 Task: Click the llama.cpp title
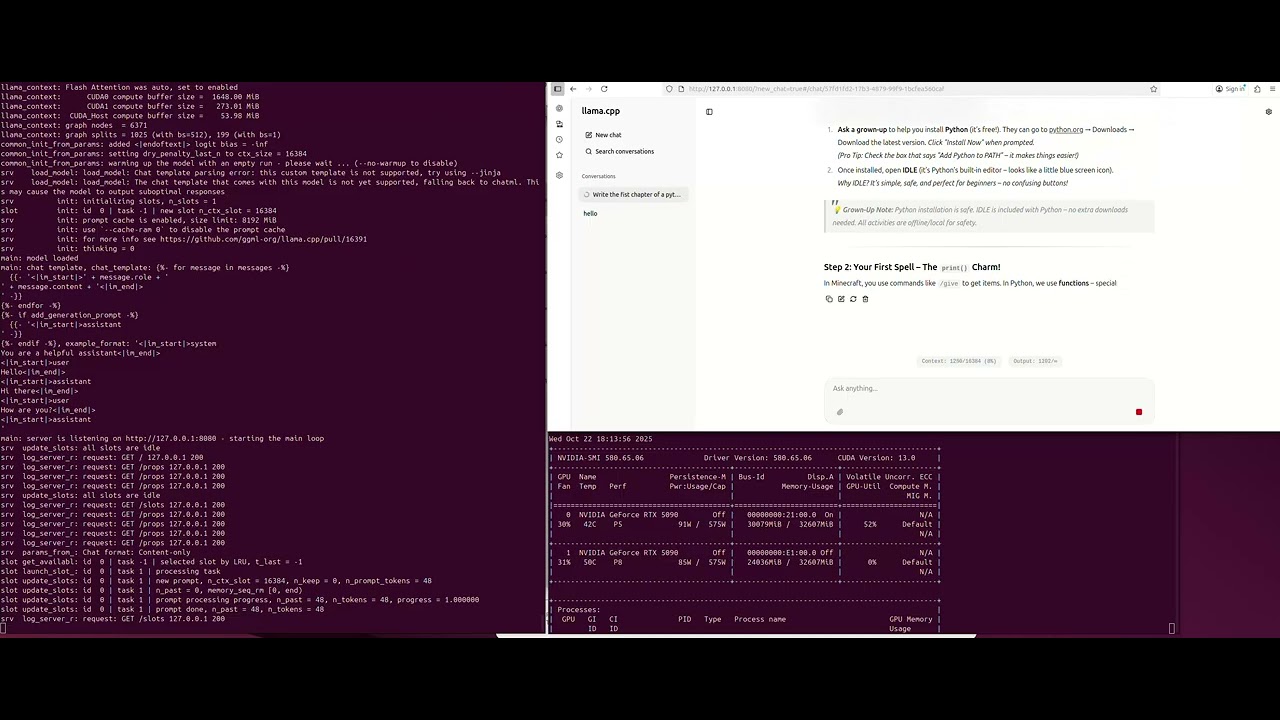[601, 111]
